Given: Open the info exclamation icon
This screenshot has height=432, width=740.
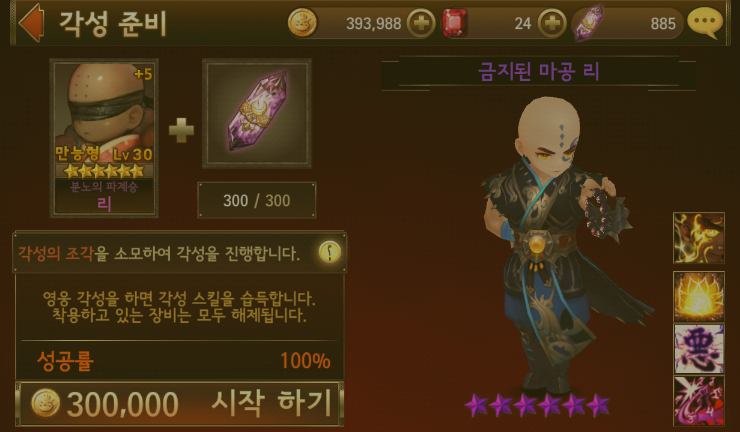Looking at the screenshot, I should [329, 252].
